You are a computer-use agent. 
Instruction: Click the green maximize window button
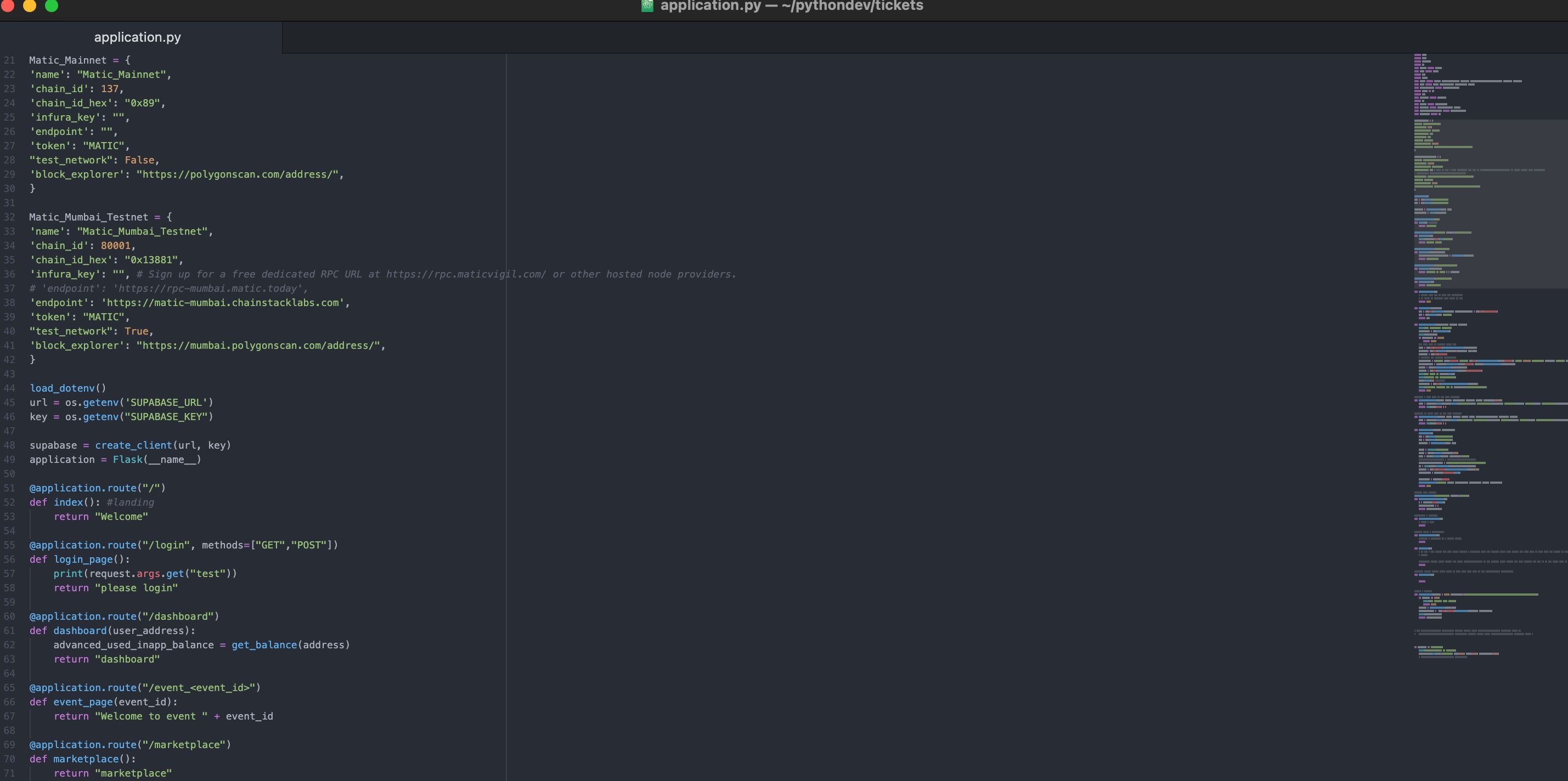52,5
